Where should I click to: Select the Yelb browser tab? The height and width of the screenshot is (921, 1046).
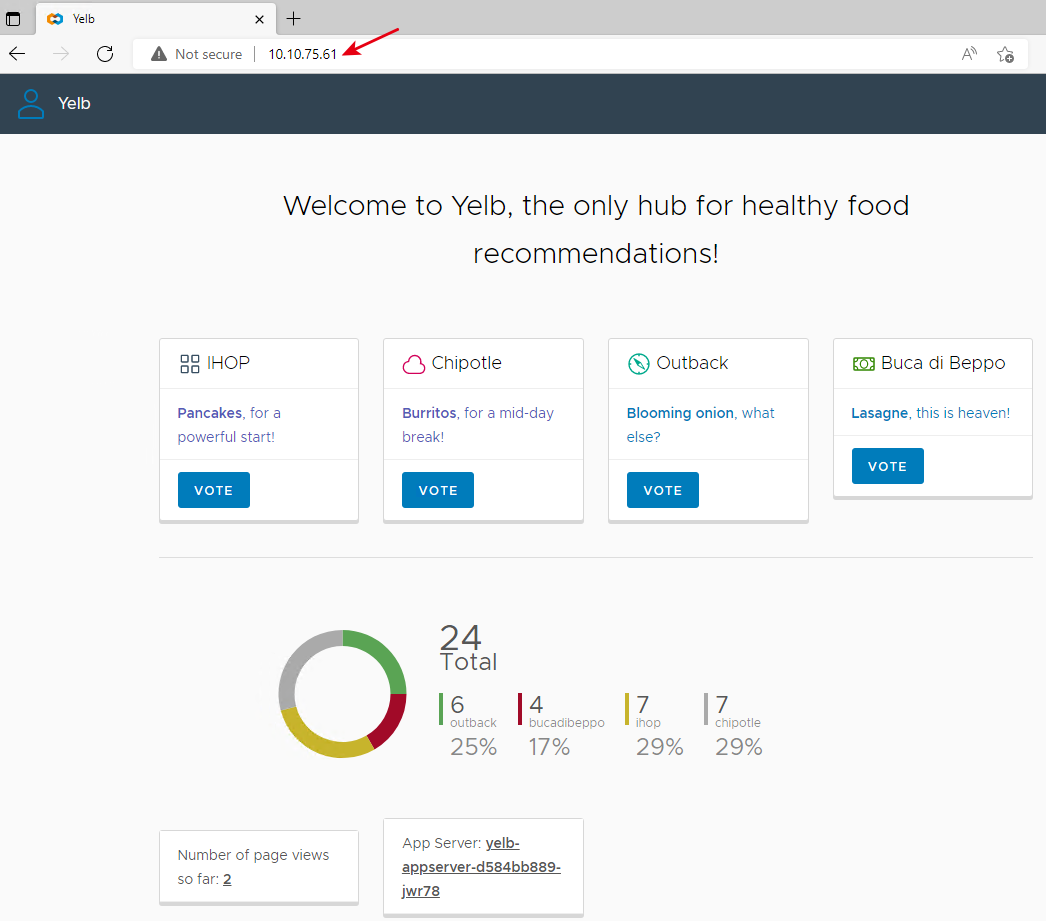click(155, 19)
